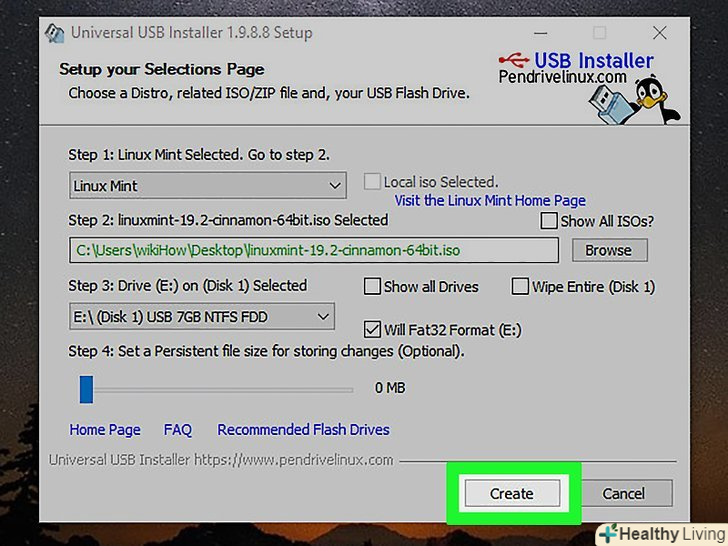Toggle the Local iso Selected checkbox
This screenshot has height=546, width=728.
(372, 182)
